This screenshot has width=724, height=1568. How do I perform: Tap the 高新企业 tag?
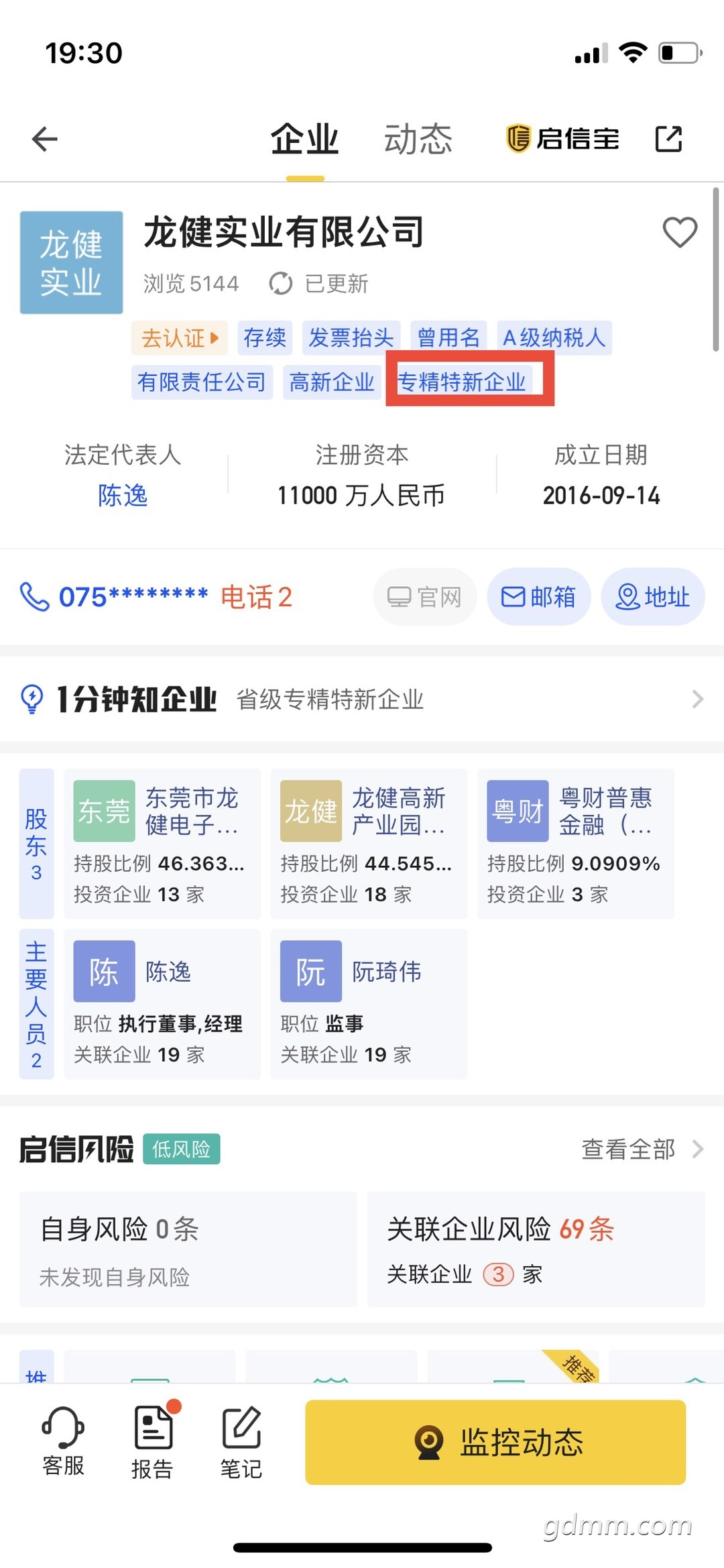click(x=332, y=382)
